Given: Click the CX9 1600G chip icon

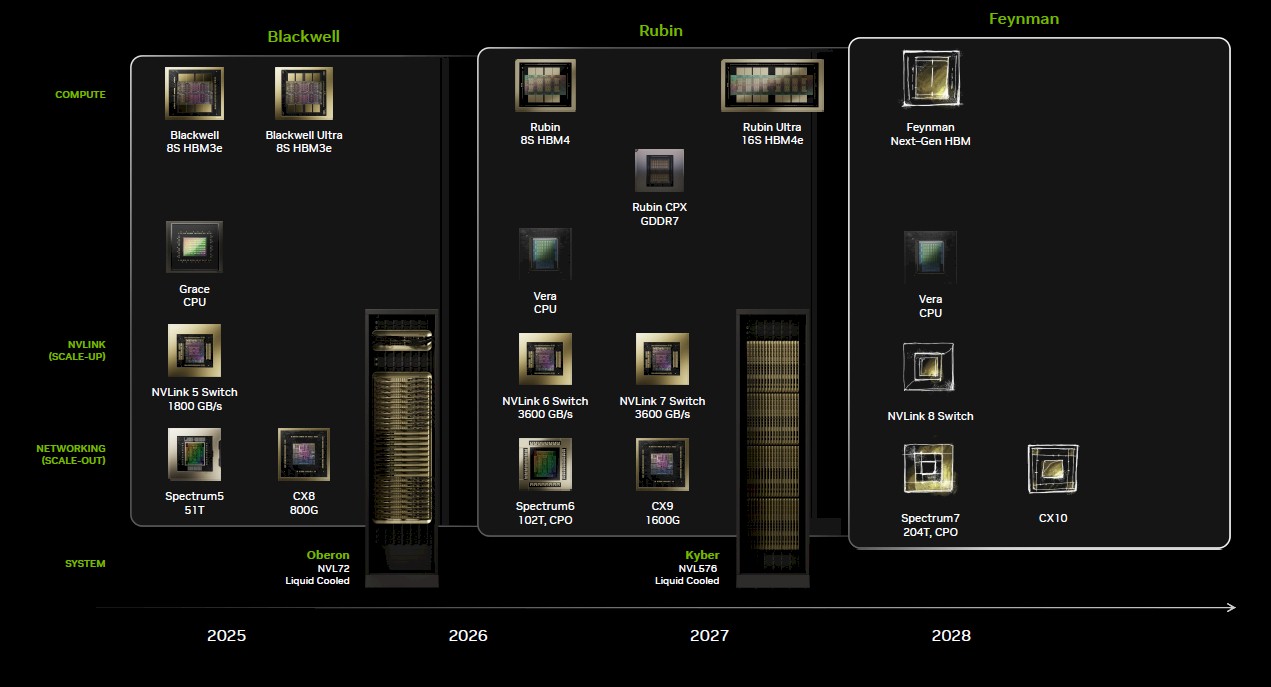Looking at the screenshot, I should 662,464.
